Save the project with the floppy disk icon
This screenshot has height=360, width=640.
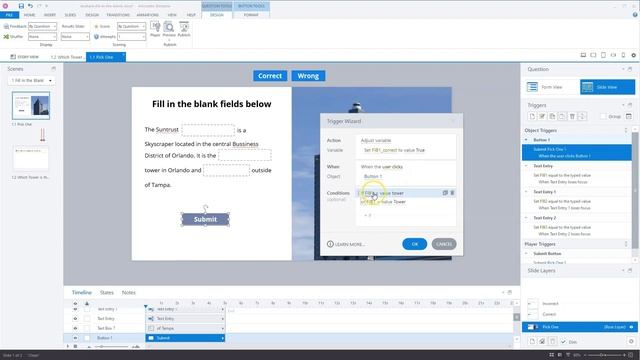(21, 6)
